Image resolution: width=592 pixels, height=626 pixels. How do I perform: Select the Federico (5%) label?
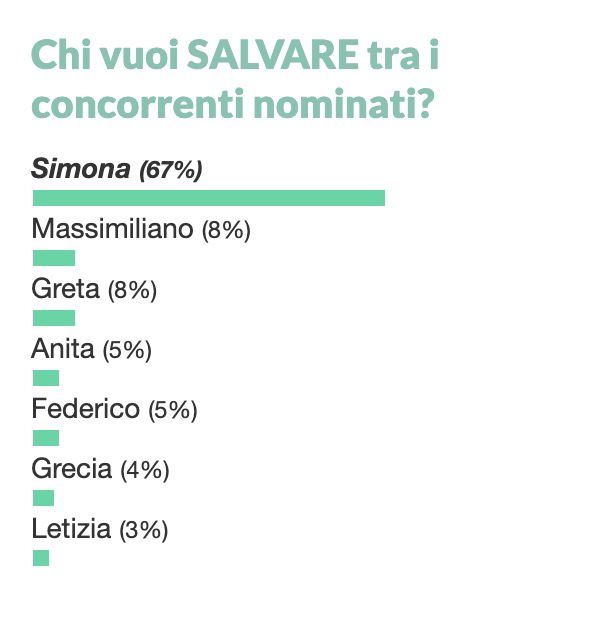(x=115, y=409)
